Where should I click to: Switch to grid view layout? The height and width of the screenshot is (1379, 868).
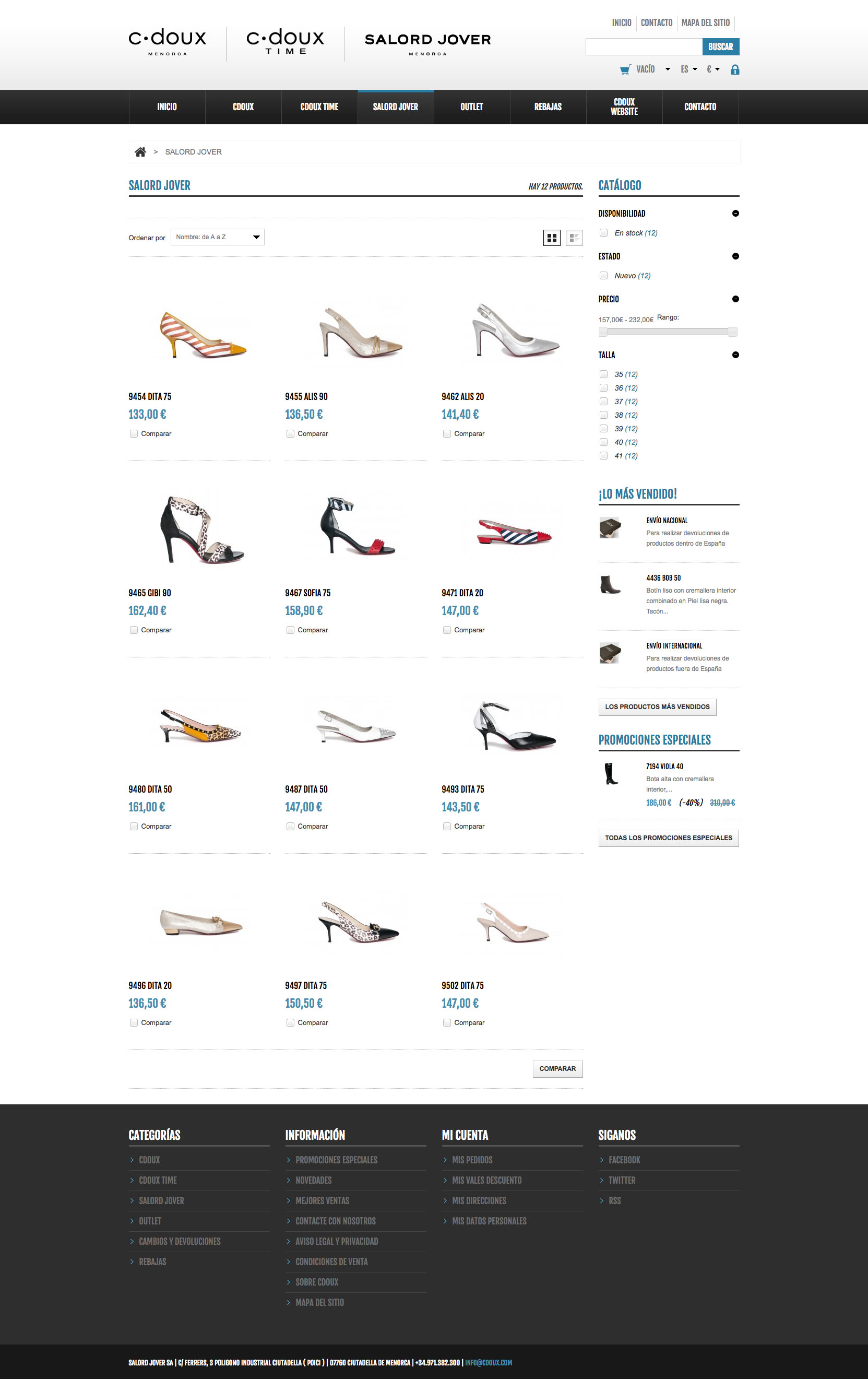(552, 238)
